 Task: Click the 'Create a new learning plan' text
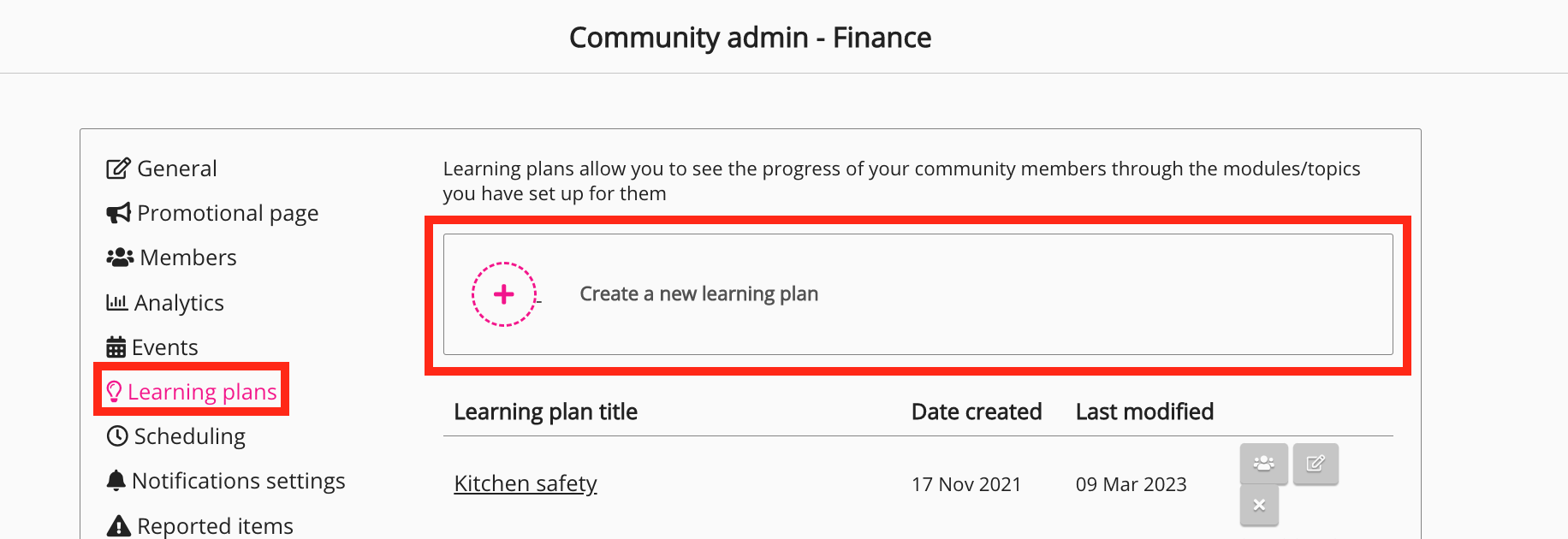click(x=698, y=294)
